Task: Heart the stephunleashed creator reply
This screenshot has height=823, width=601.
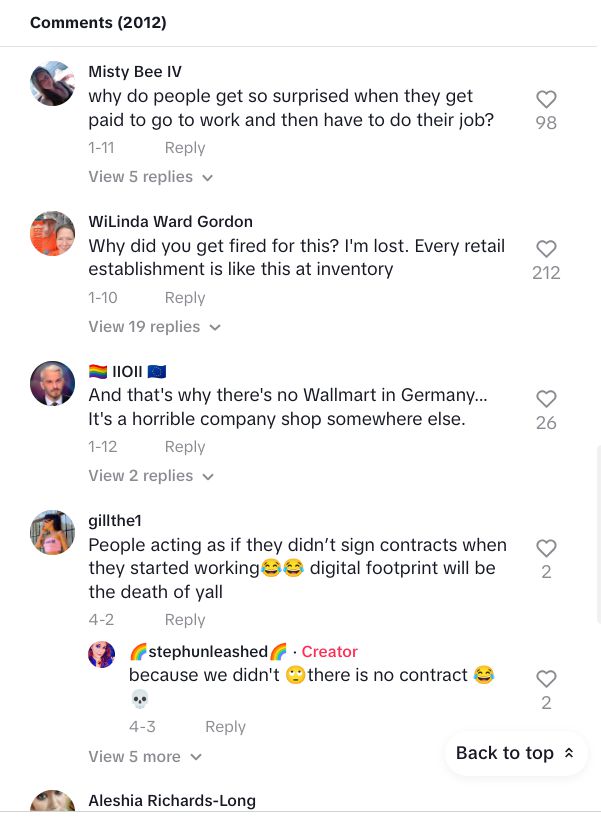Action: 546,679
